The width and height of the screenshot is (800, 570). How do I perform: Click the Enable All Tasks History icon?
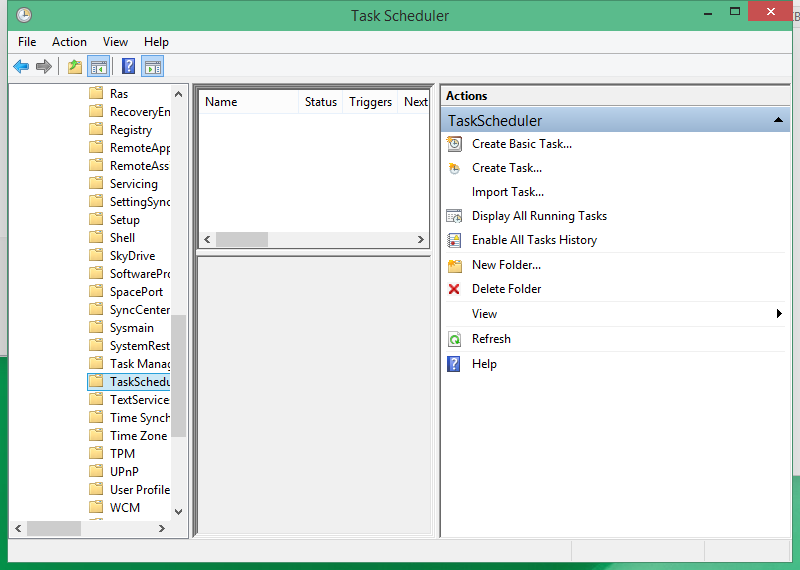(x=454, y=240)
